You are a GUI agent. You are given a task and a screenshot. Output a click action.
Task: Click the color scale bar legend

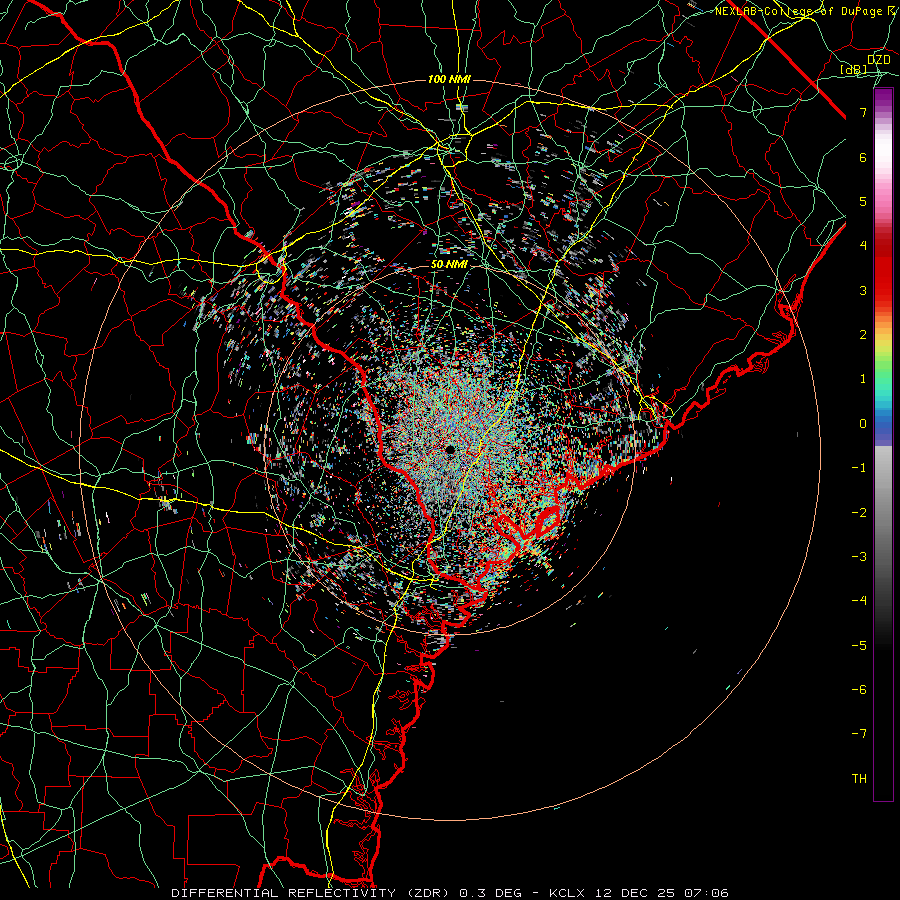click(x=883, y=444)
